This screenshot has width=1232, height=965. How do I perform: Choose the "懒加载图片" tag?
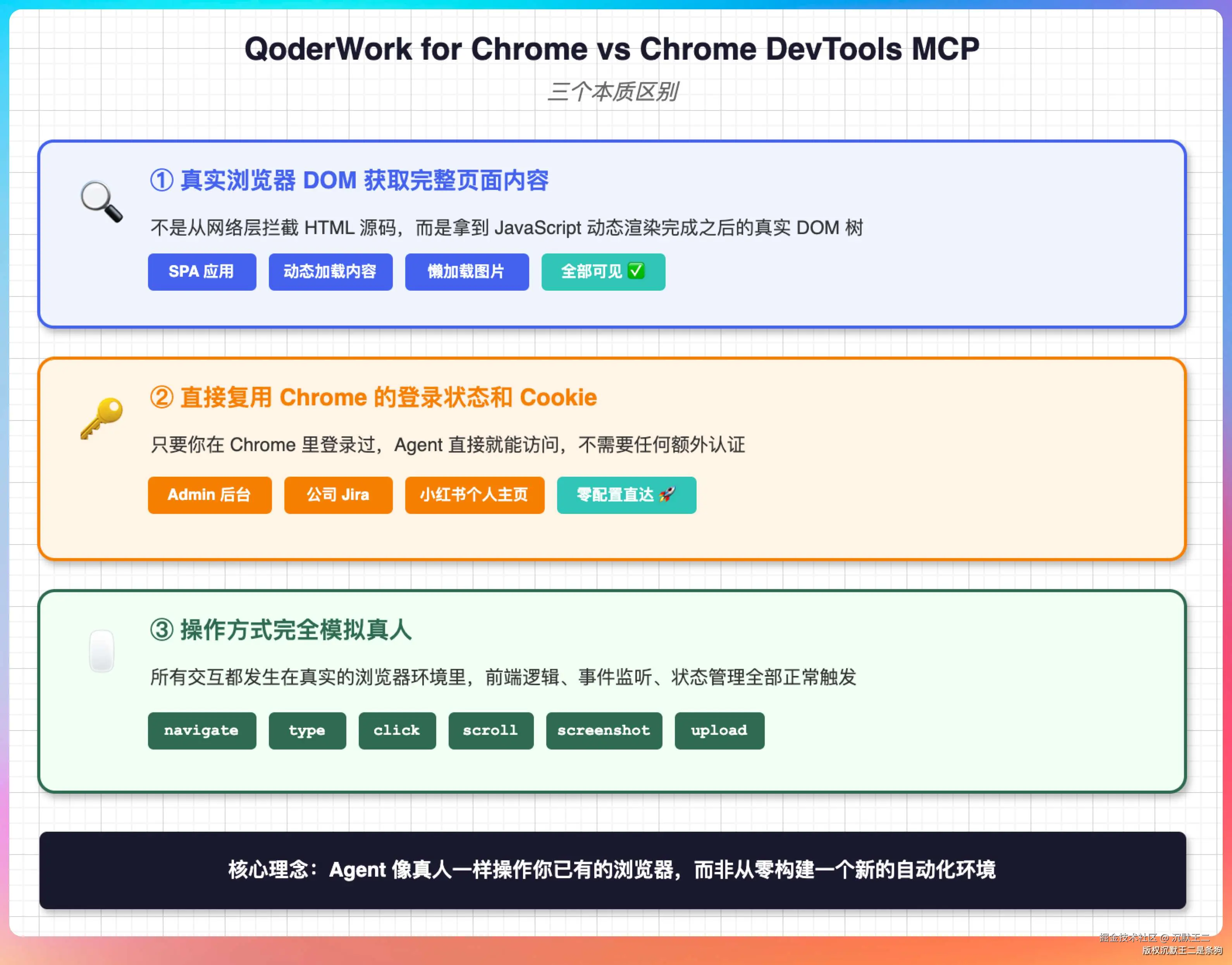click(x=466, y=272)
